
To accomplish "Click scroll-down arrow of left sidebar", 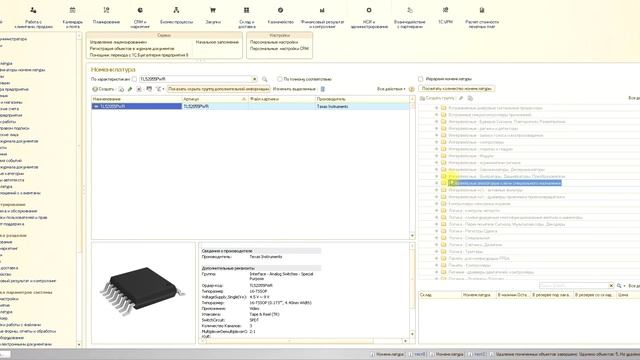I will click(x=79, y=344).
